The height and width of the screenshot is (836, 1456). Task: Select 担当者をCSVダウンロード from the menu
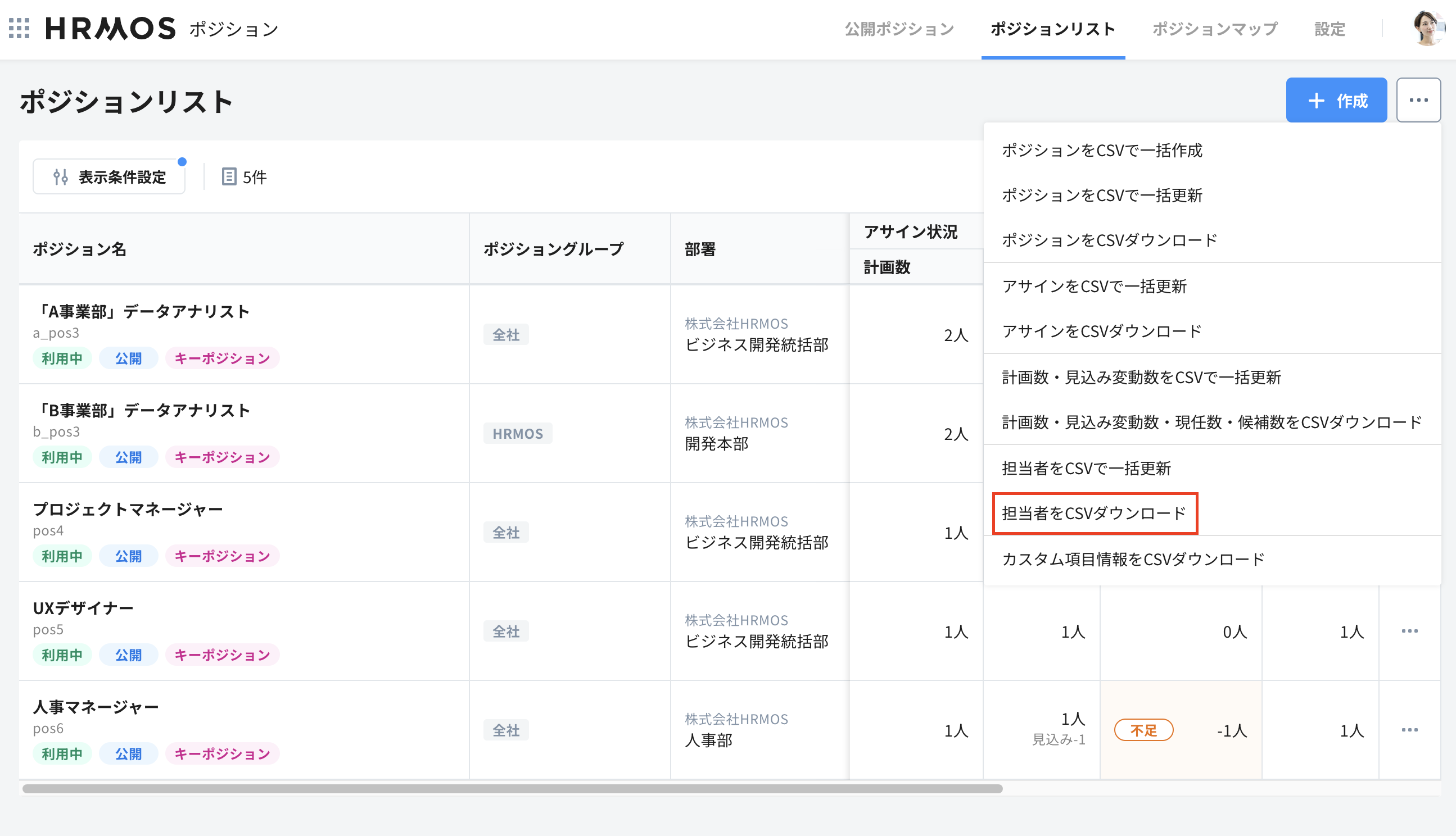(x=1094, y=513)
